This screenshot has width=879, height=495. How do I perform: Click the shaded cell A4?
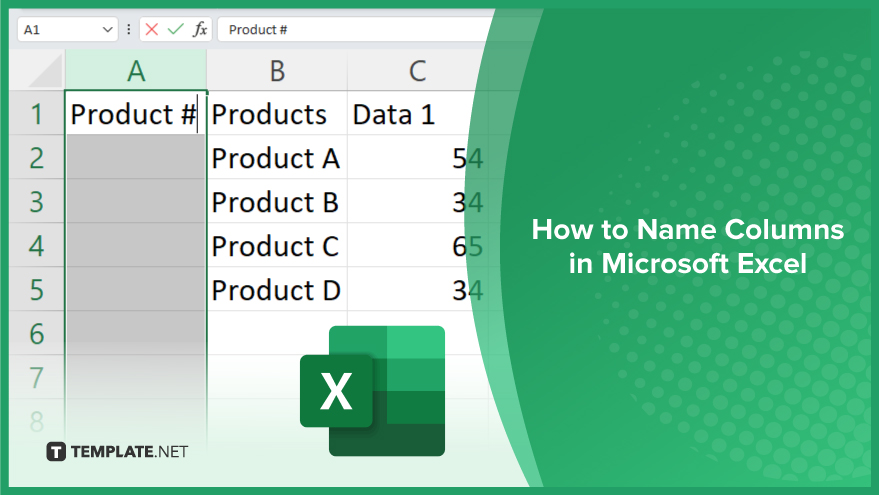[x=136, y=246]
